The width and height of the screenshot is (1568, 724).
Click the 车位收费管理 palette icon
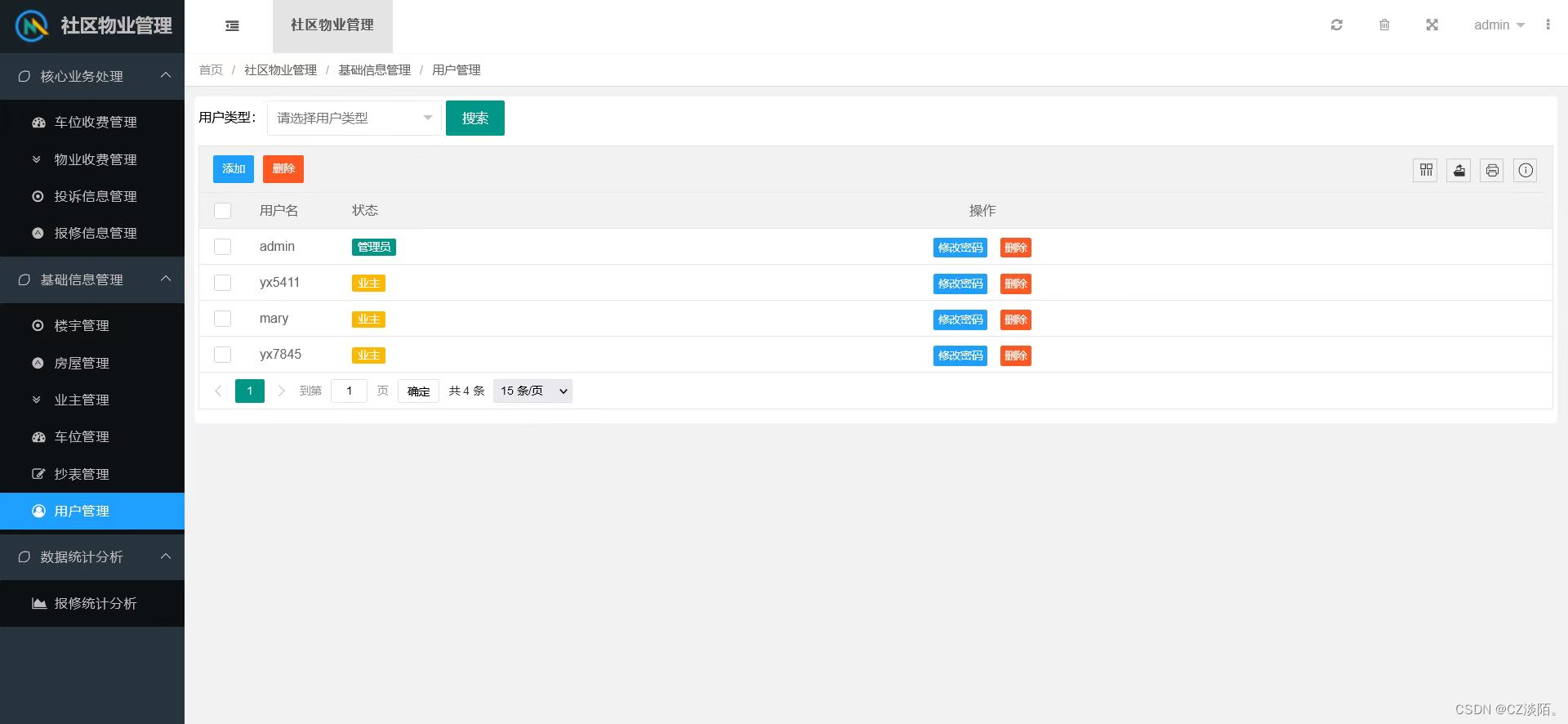38,123
